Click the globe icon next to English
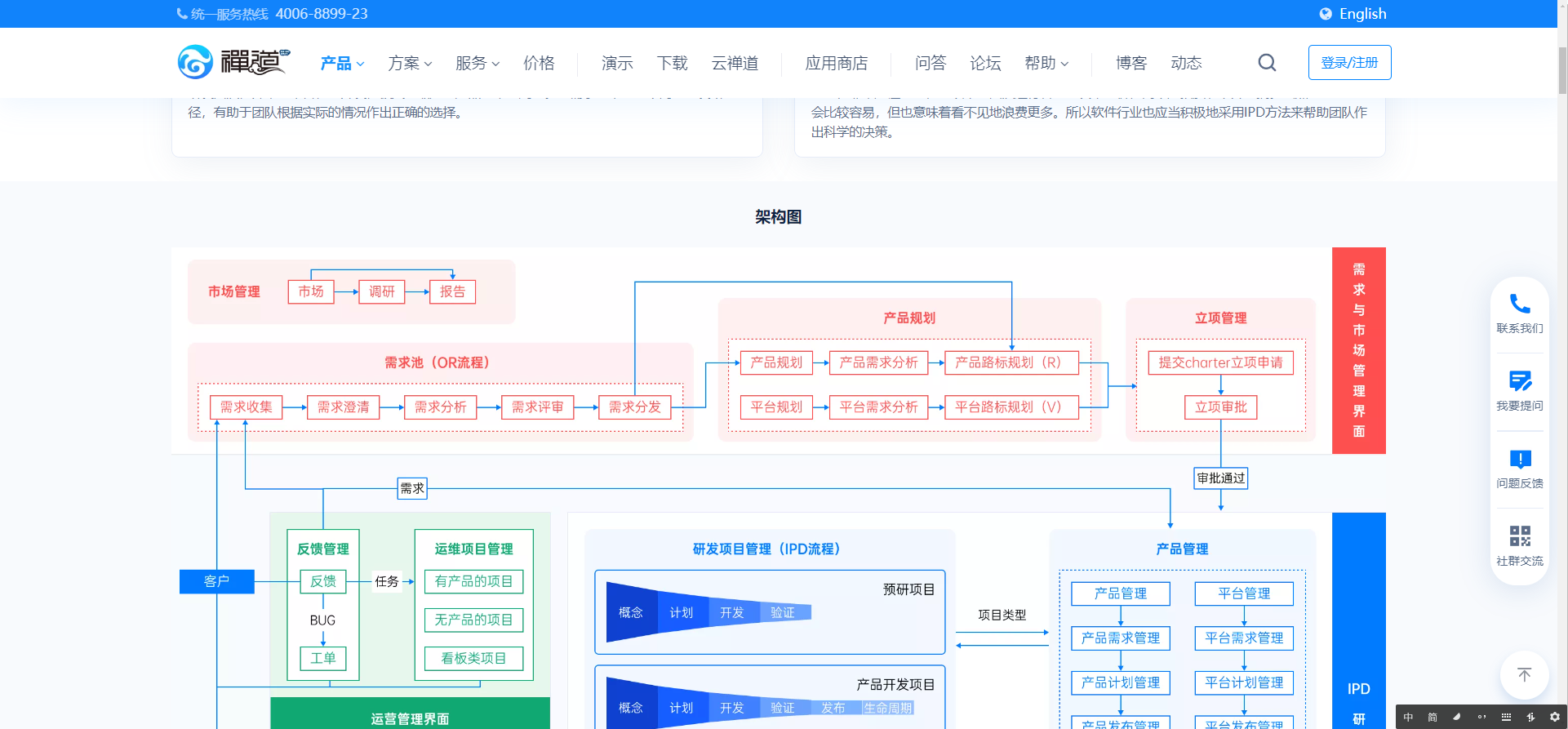Screen dimensions: 1568x729 (1326, 14)
